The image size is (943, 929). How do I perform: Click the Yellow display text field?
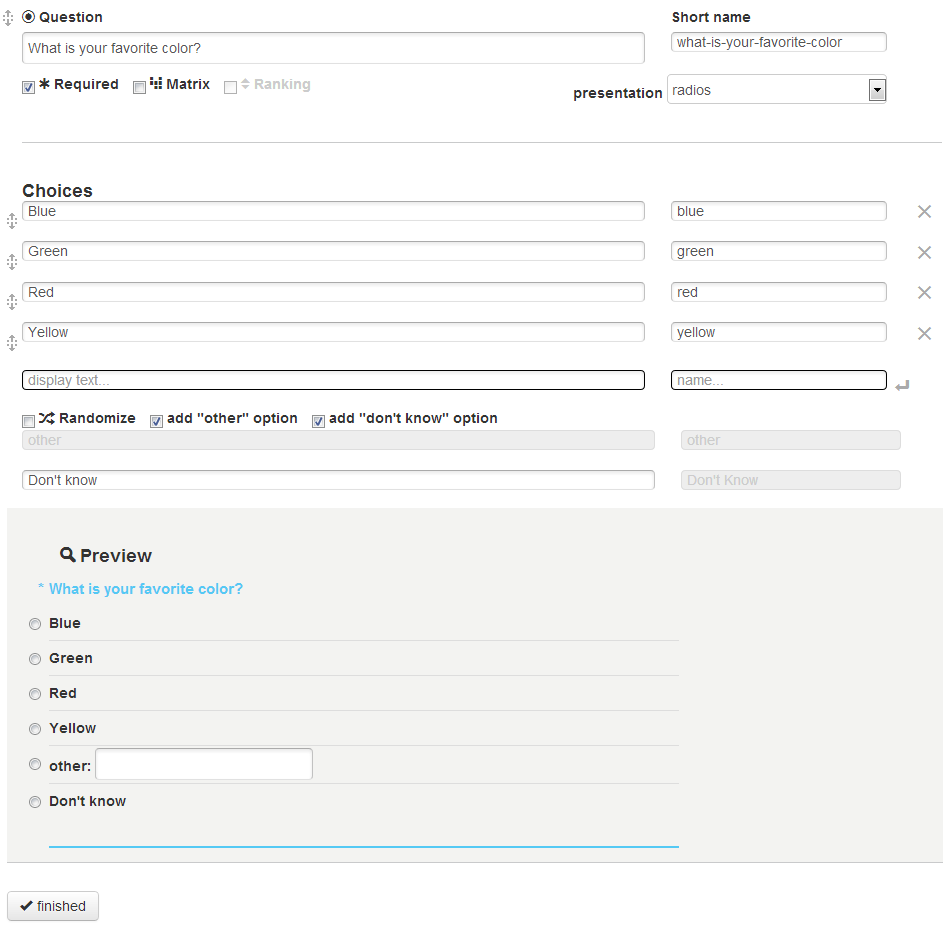tap(333, 332)
